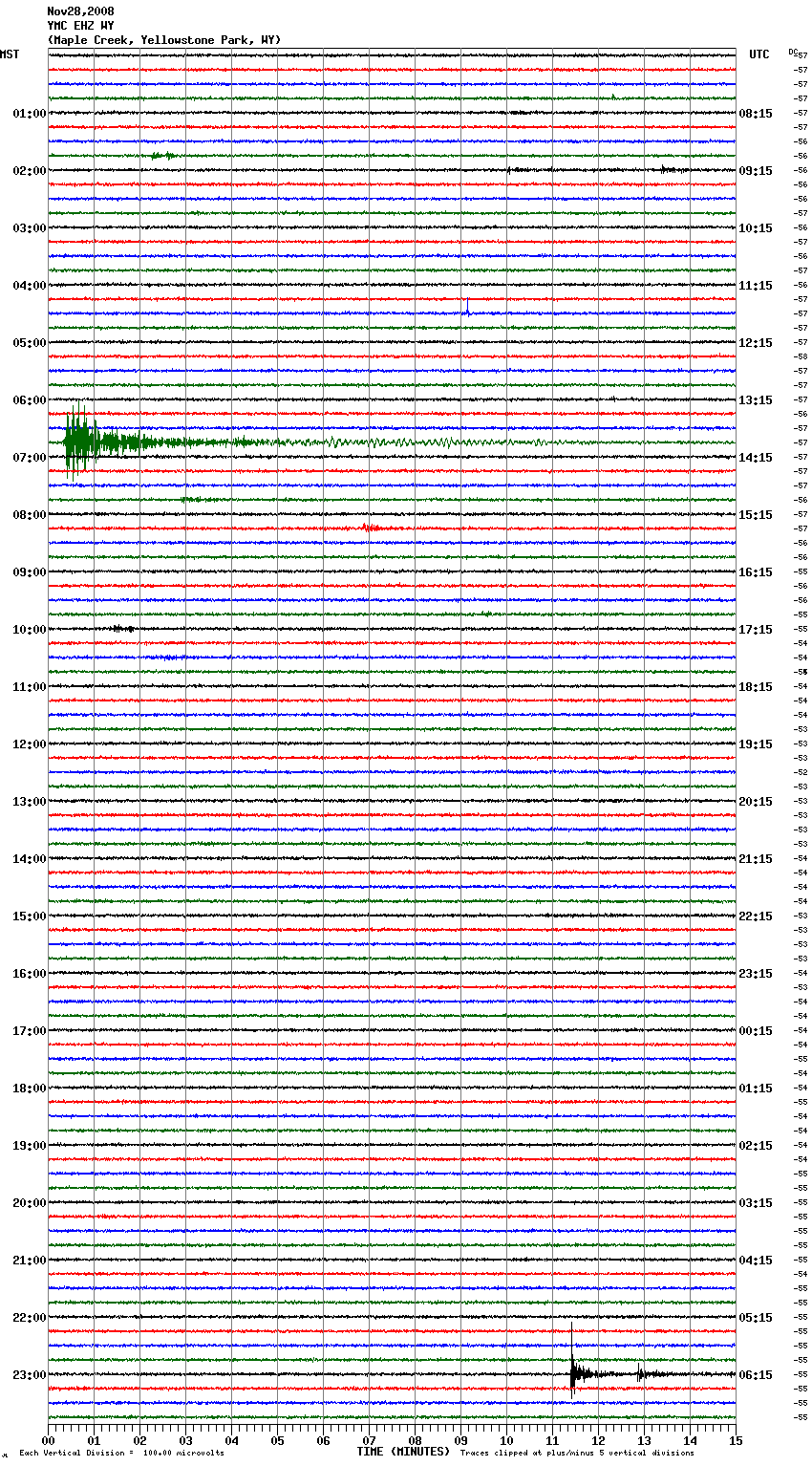The width and height of the screenshot is (812, 1466).
Task: Click the 00:15 UTC time label
Action: pyautogui.click(x=756, y=1031)
